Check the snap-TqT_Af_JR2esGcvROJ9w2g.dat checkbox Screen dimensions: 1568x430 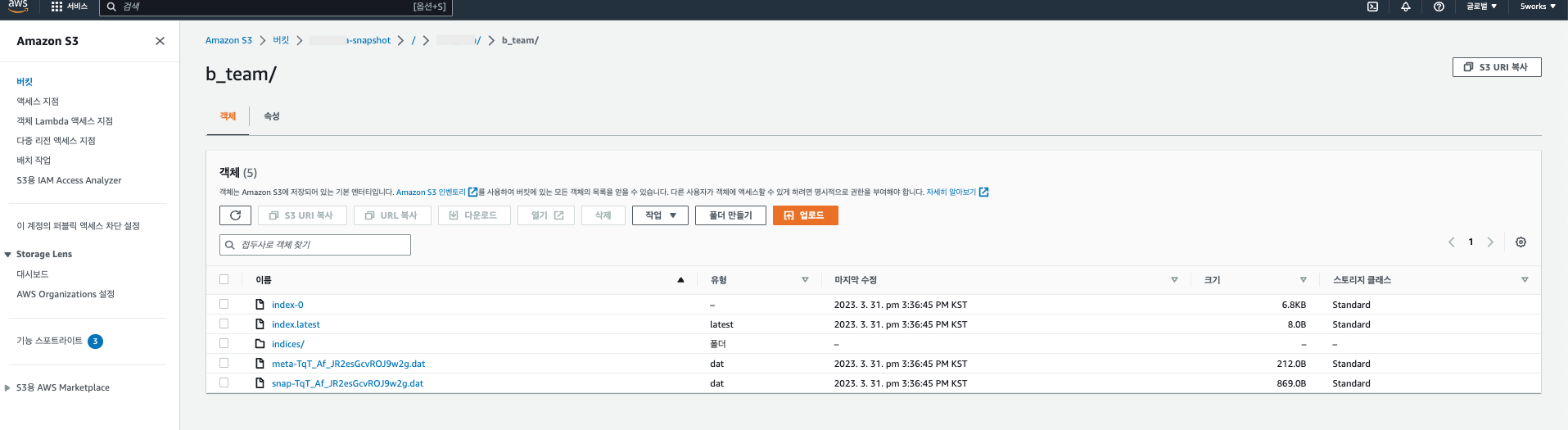pyautogui.click(x=224, y=382)
